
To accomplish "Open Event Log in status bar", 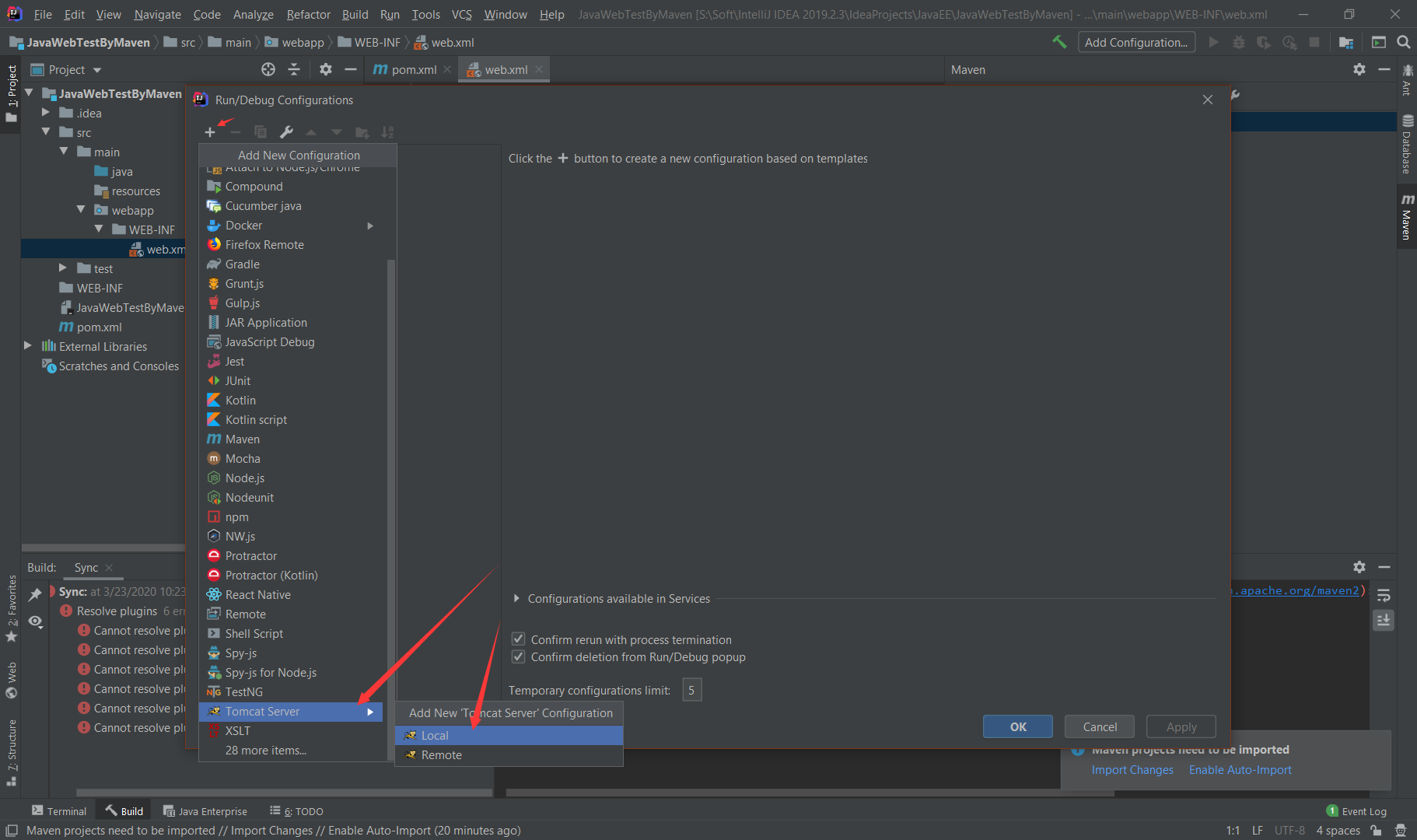I will 1356,811.
